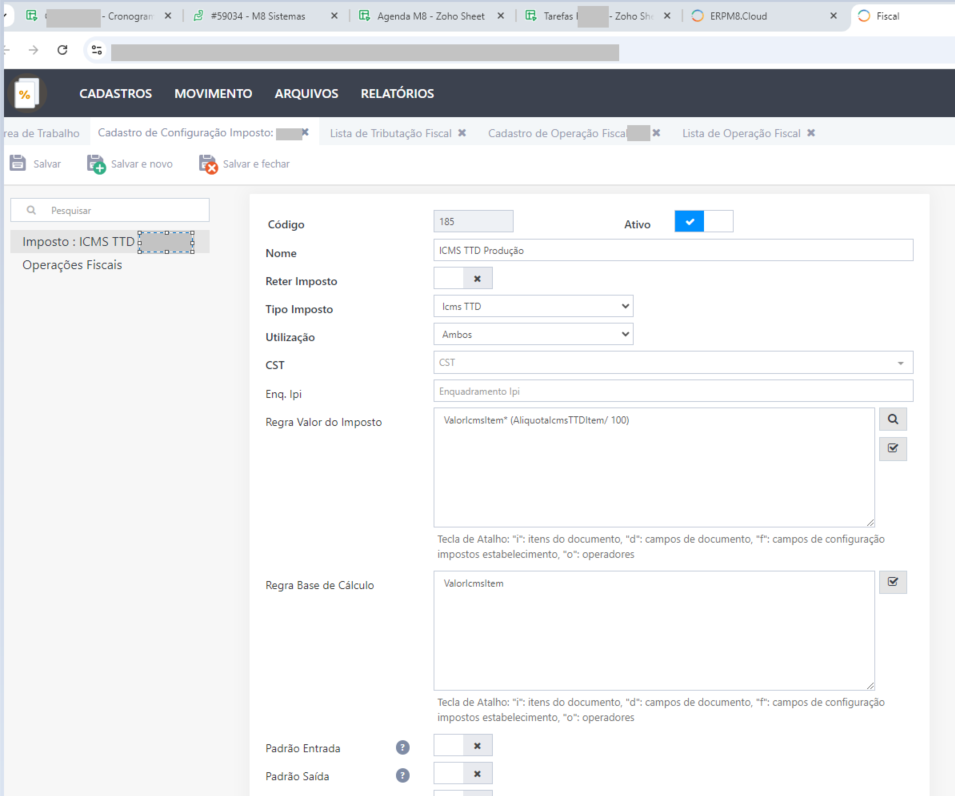The image size is (955, 796).
Task: Toggle the Reter Imposto switch
Action: [x=463, y=278]
